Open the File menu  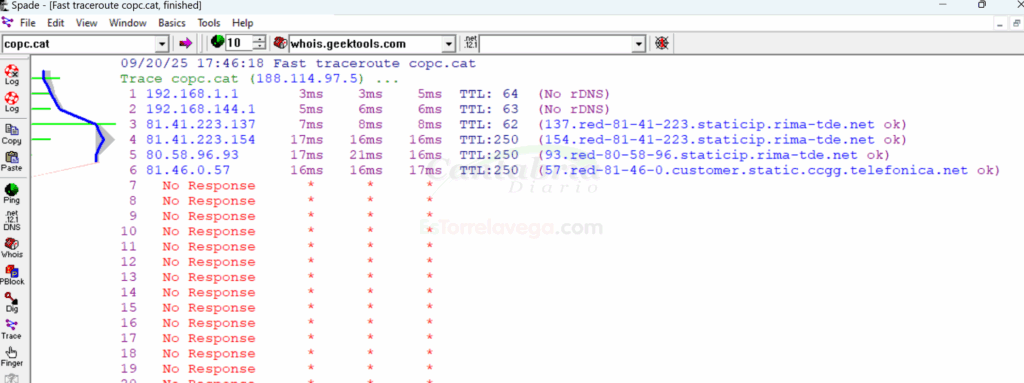27,23
